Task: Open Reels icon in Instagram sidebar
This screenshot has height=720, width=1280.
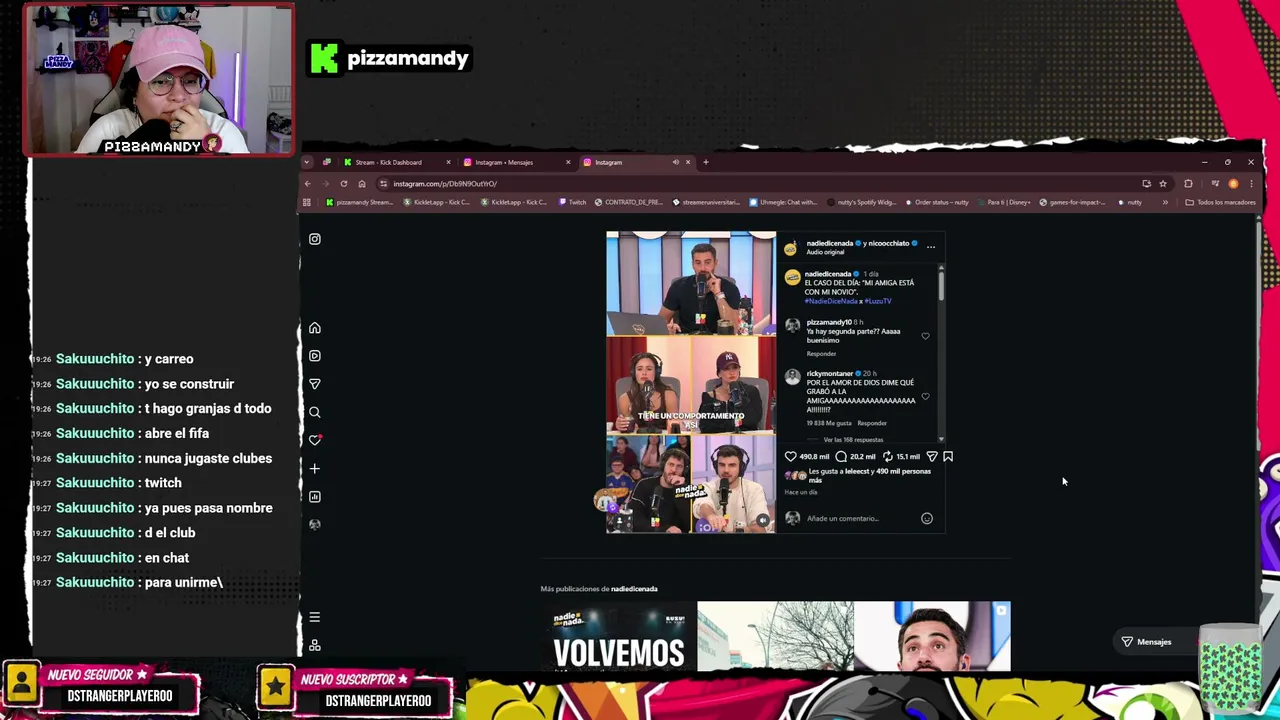Action: click(x=314, y=356)
